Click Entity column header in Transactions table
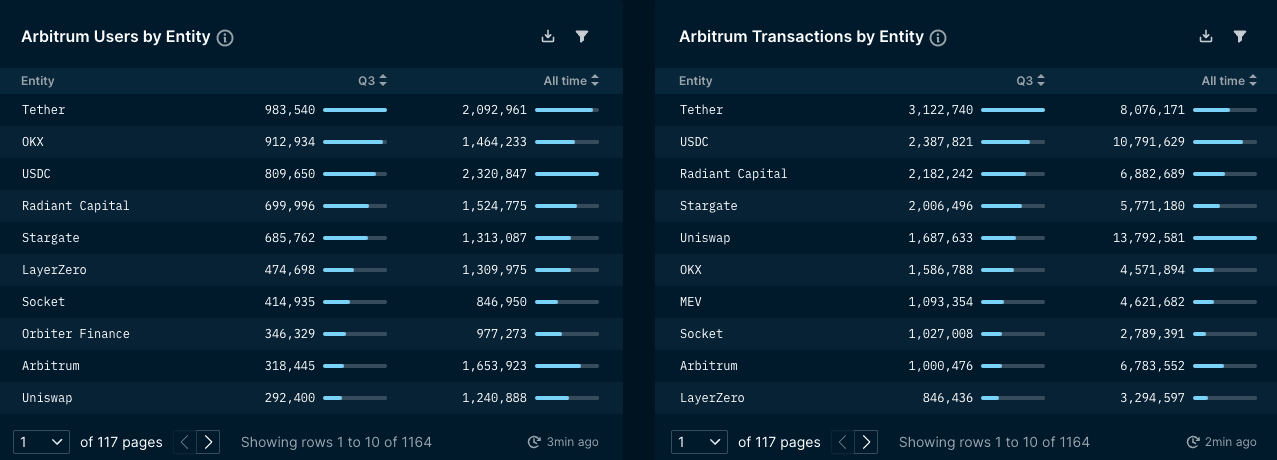Image resolution: width=1277 pixels, height=460 pixels. (x=696, y=81)
